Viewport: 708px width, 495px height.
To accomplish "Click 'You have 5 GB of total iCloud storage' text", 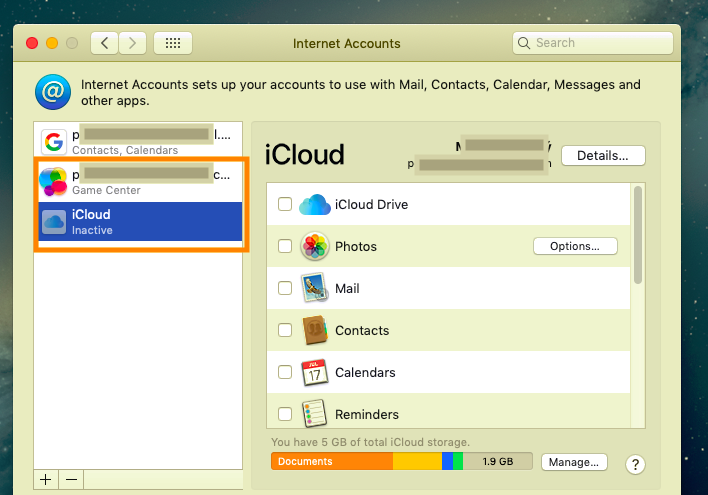I will point(370,442).
